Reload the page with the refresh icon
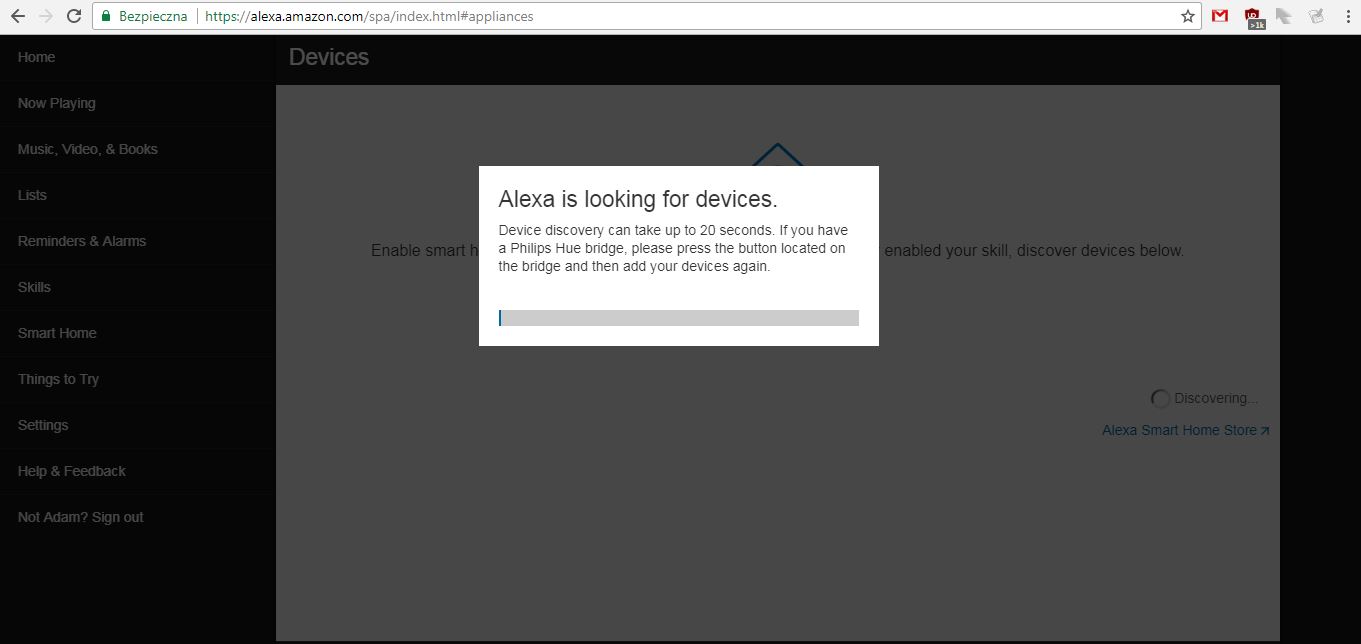1361x644 pixels. coord(74,16)
